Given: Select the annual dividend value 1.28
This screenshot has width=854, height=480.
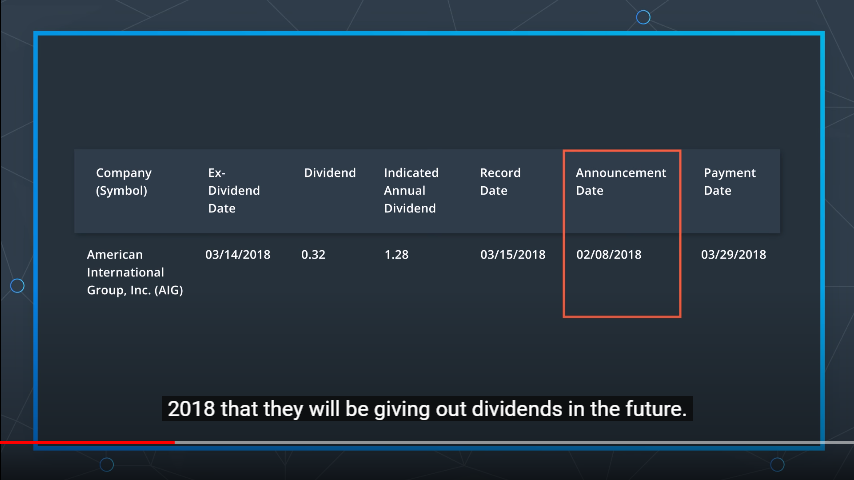Looking at the screenshot, I should [x=396, y=254].
